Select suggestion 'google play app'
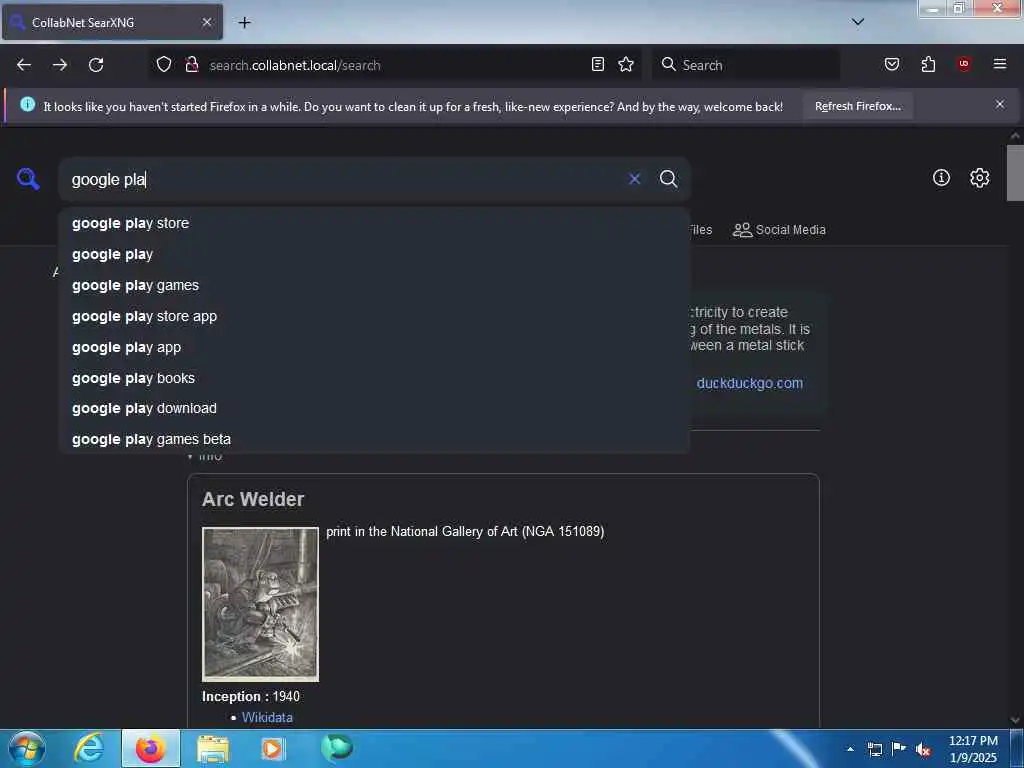This screenshot has width=1024, height=768. point(374,347)
